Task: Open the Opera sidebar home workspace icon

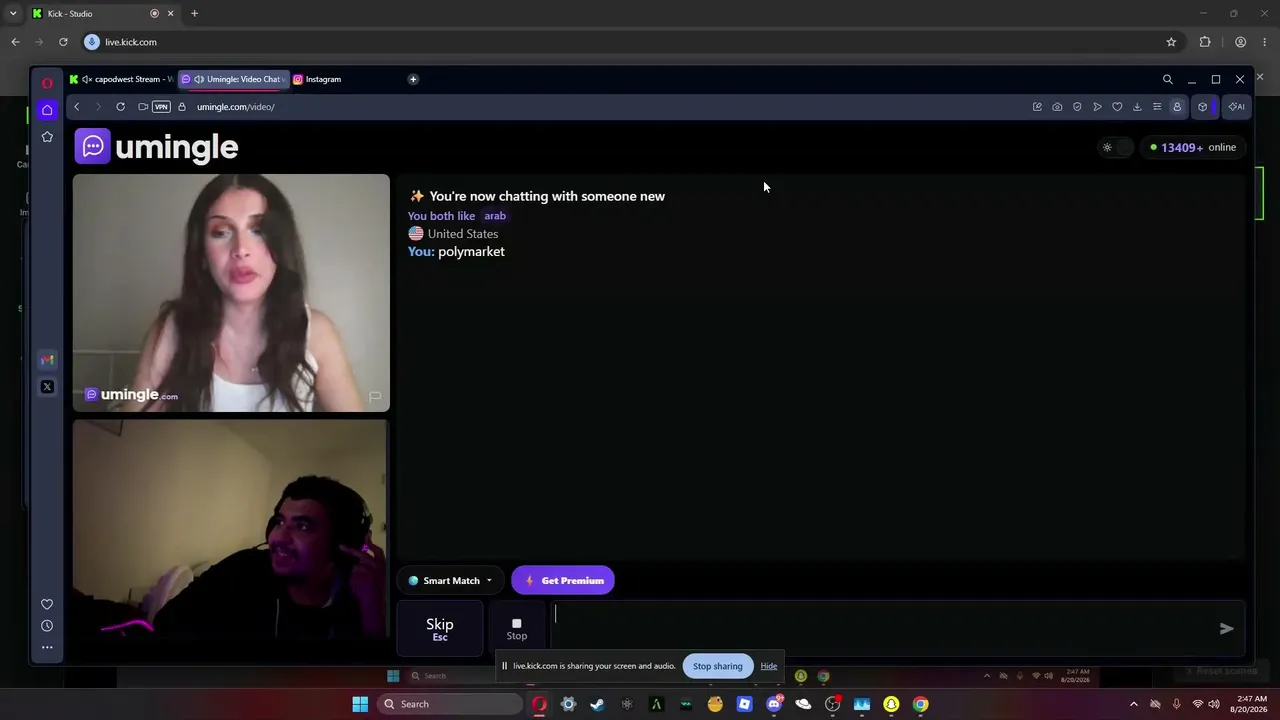Action: [x=47, y=110]
